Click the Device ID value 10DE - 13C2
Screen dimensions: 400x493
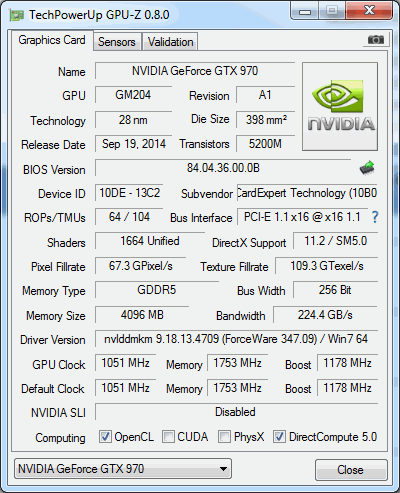click(129, 193)
